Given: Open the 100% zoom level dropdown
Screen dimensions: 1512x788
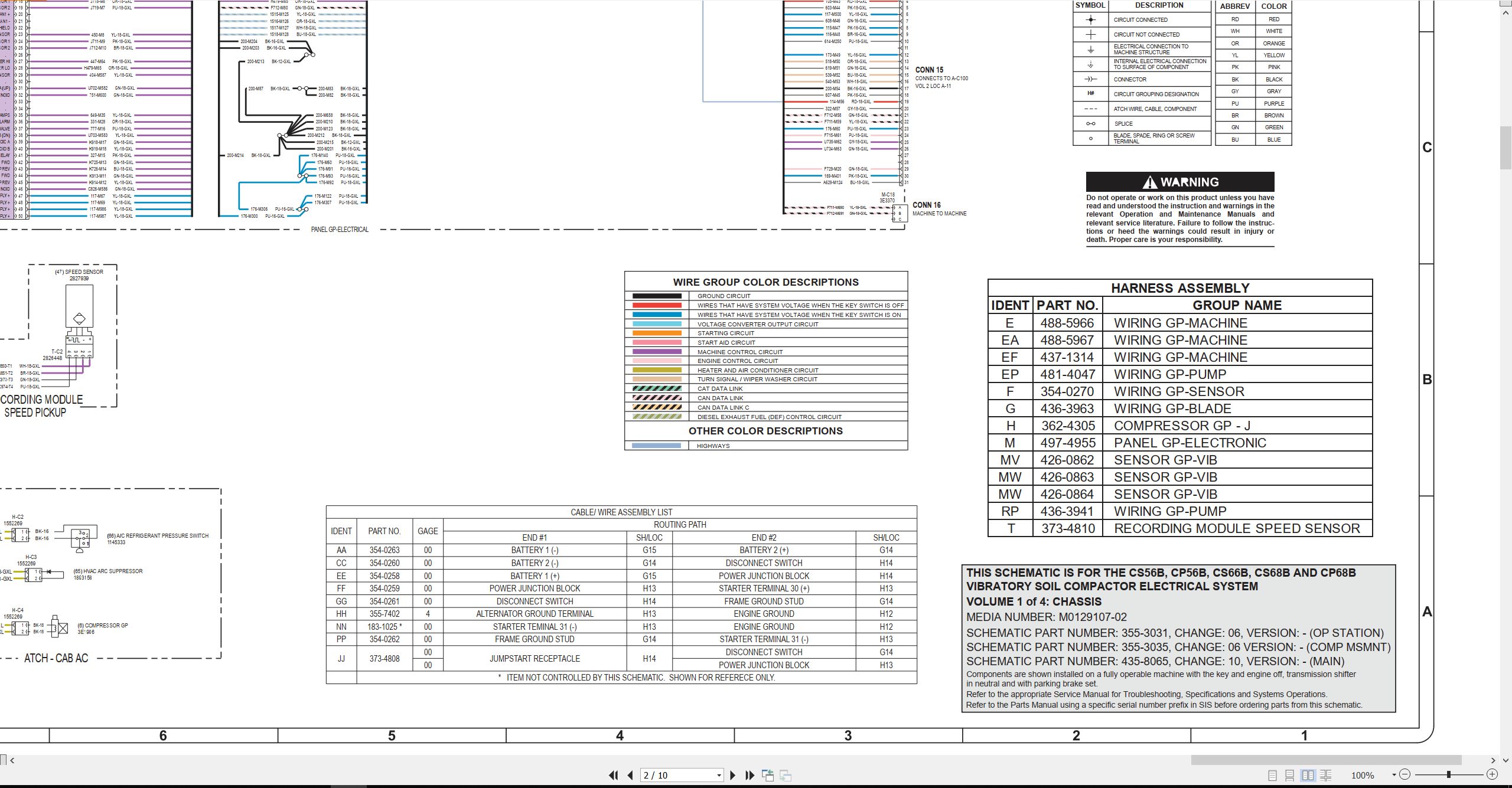Looking at the screenshot, I should click(1394, 775).
